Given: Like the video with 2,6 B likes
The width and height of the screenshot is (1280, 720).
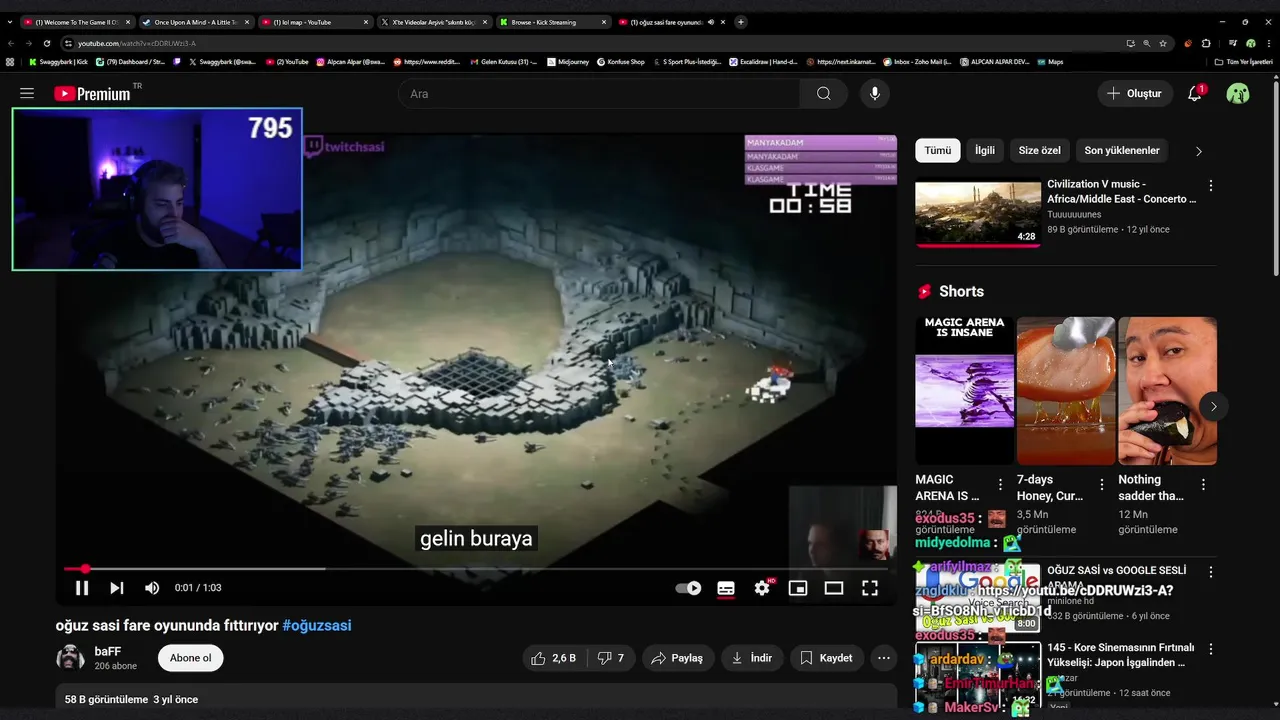Looking at the screenshot, I should tap(554, 658).
